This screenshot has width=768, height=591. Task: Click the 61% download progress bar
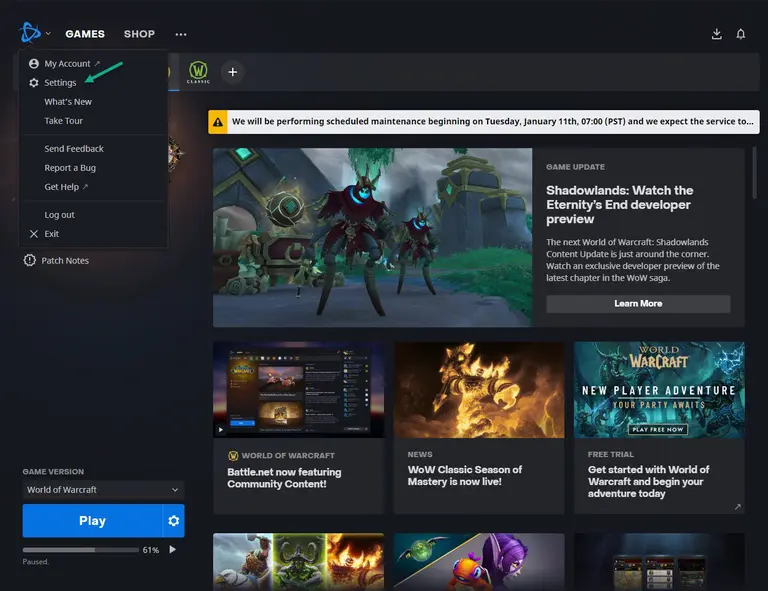click(80, 550)
